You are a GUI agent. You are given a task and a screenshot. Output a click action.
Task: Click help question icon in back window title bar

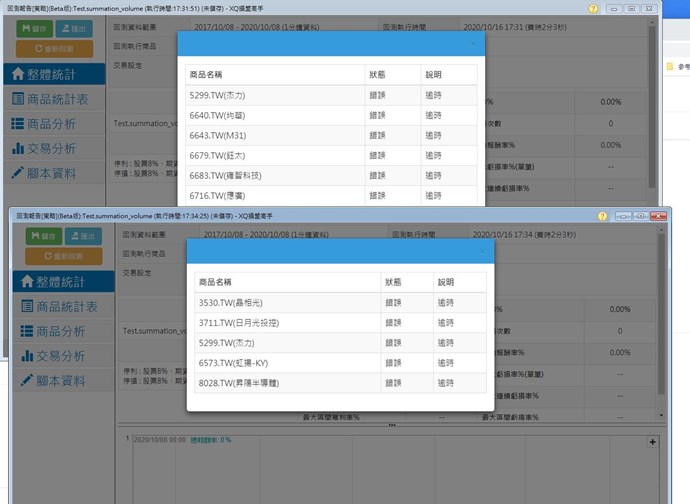click(x=593, y=9)
